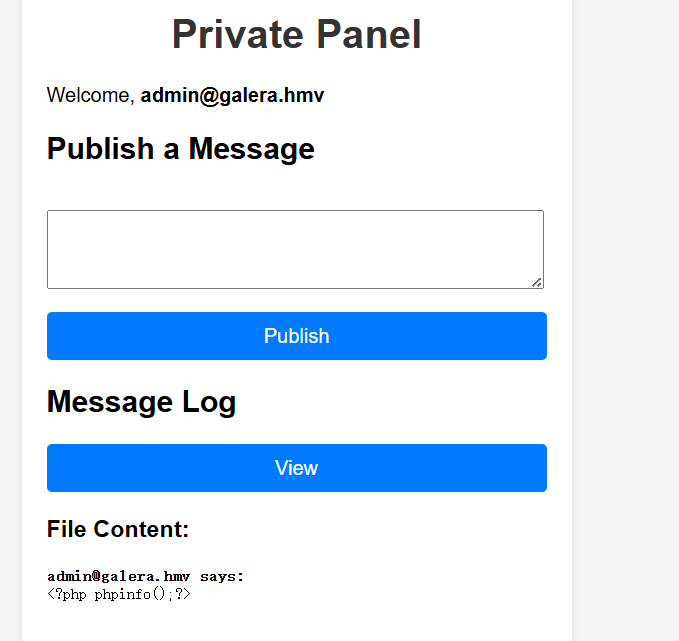Click the blue View button

click(297, 468)
